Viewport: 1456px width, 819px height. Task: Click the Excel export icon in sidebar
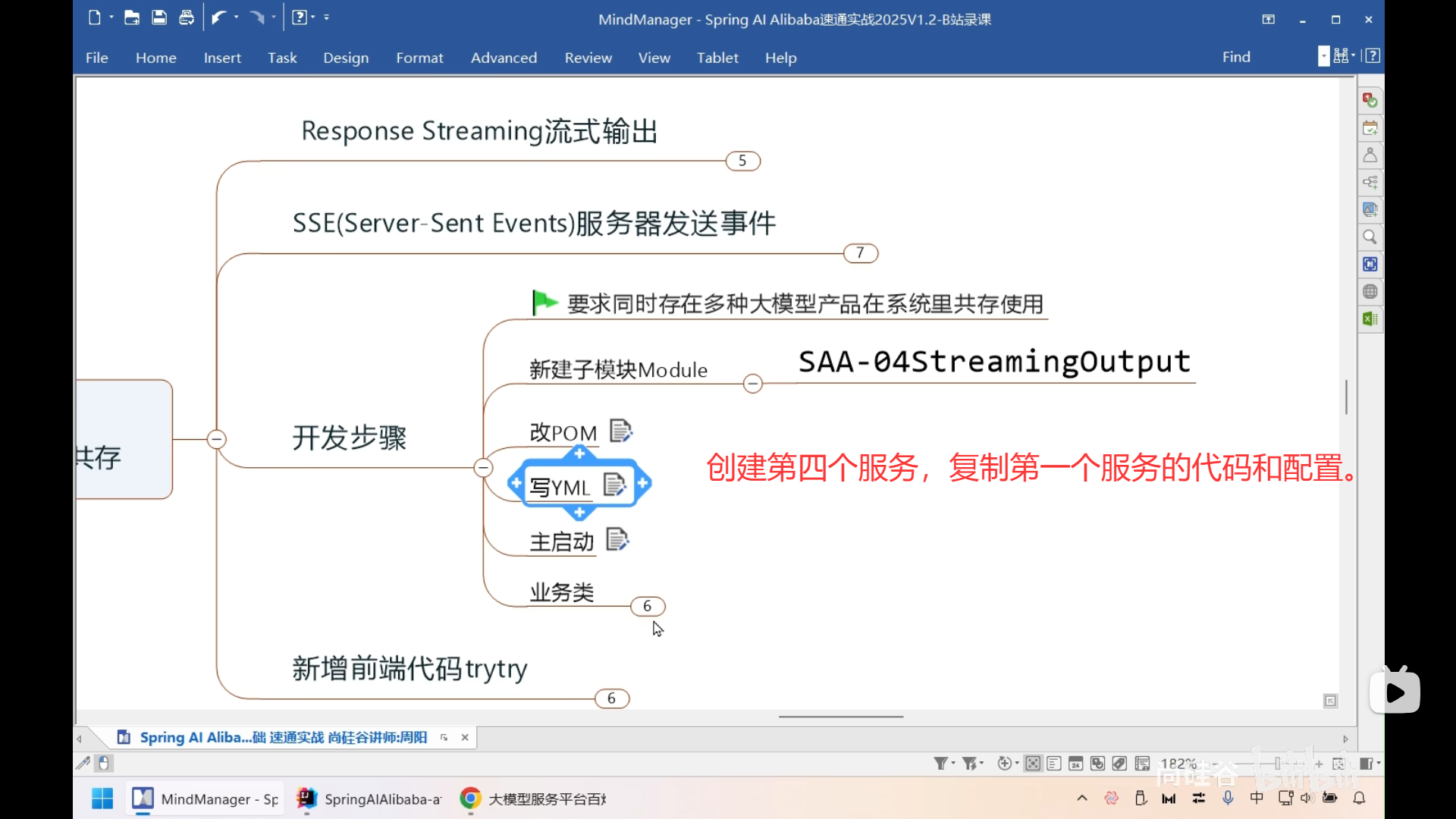tap(1370, 318)
